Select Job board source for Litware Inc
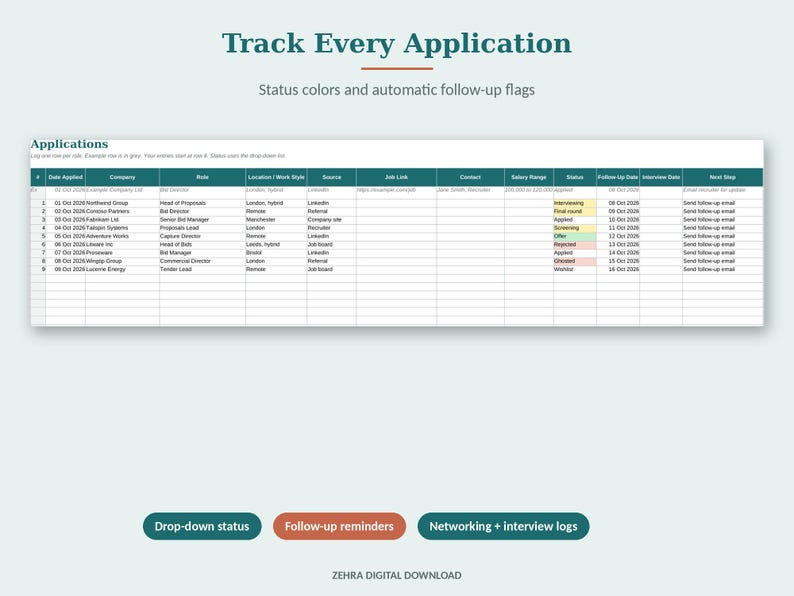Viewport: 794px width, 596px height. [332, 245]
